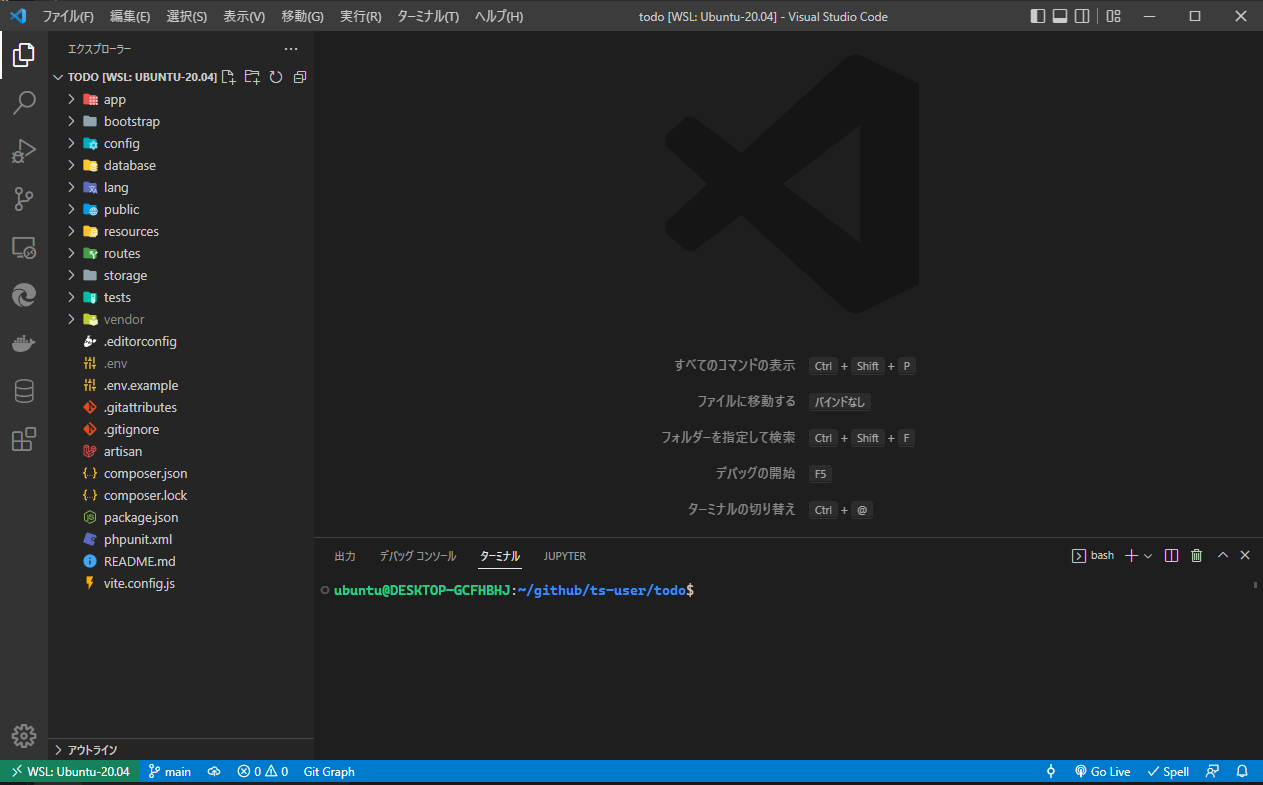The width and height of the screenshot is (1263, 785).
Task: Switch to the 出力 output tab
Action: 345,555
